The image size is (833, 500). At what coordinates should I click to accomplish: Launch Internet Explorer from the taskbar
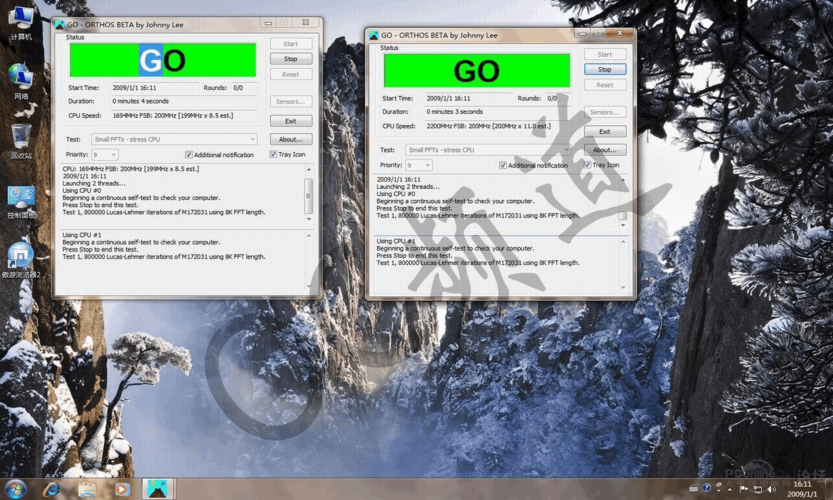(52, 489)
